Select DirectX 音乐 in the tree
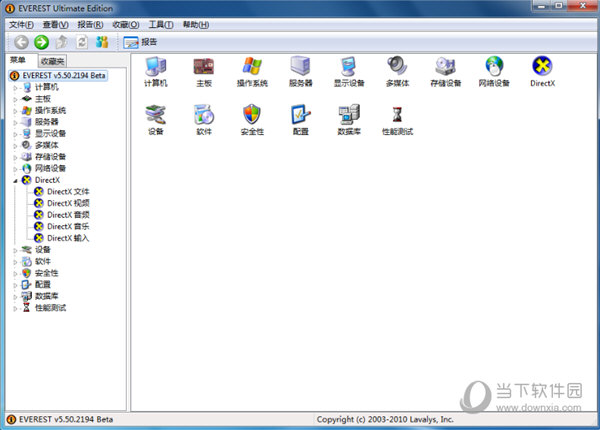 (68, 226)
